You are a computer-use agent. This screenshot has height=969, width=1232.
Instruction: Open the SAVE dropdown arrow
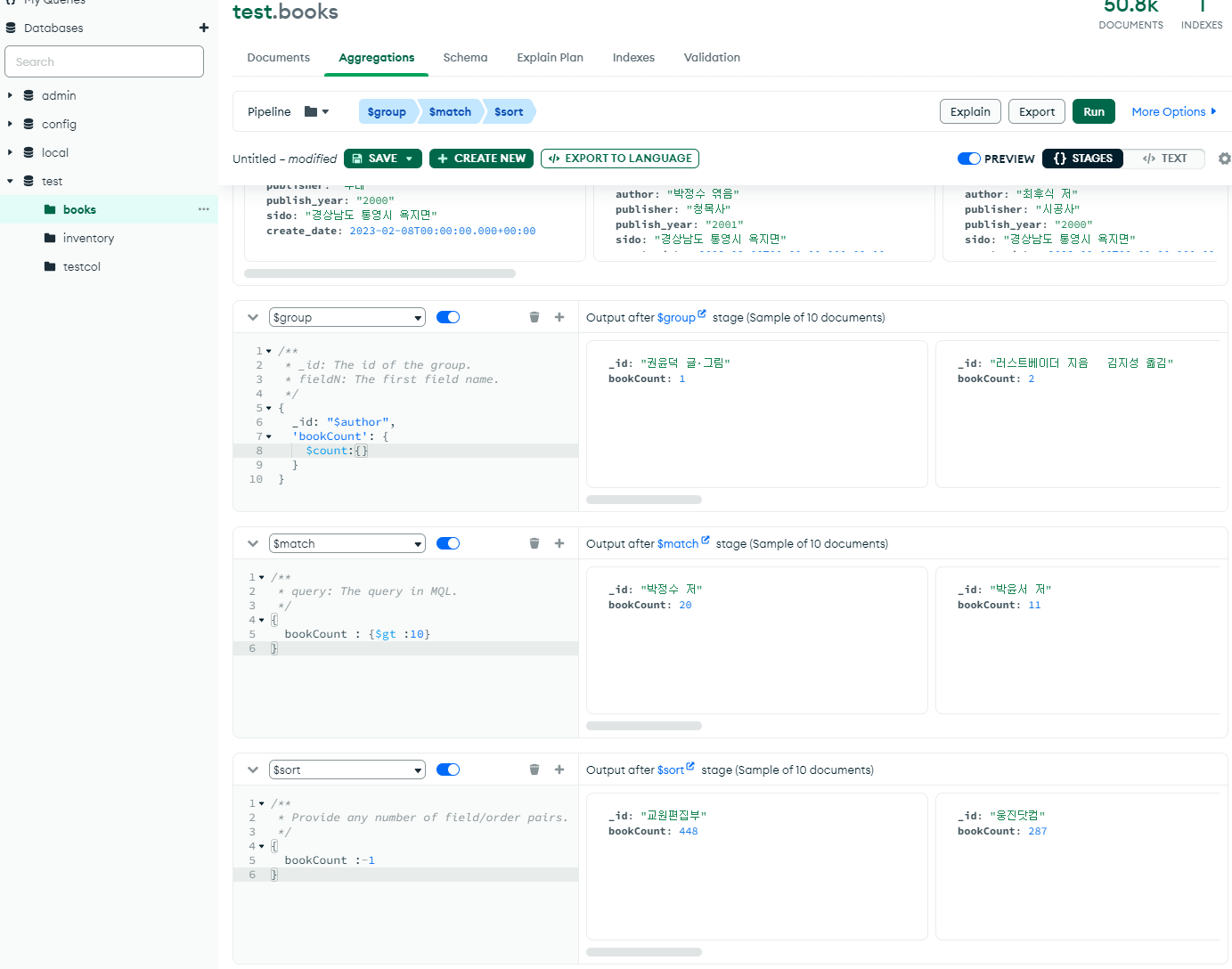point(410,158)
